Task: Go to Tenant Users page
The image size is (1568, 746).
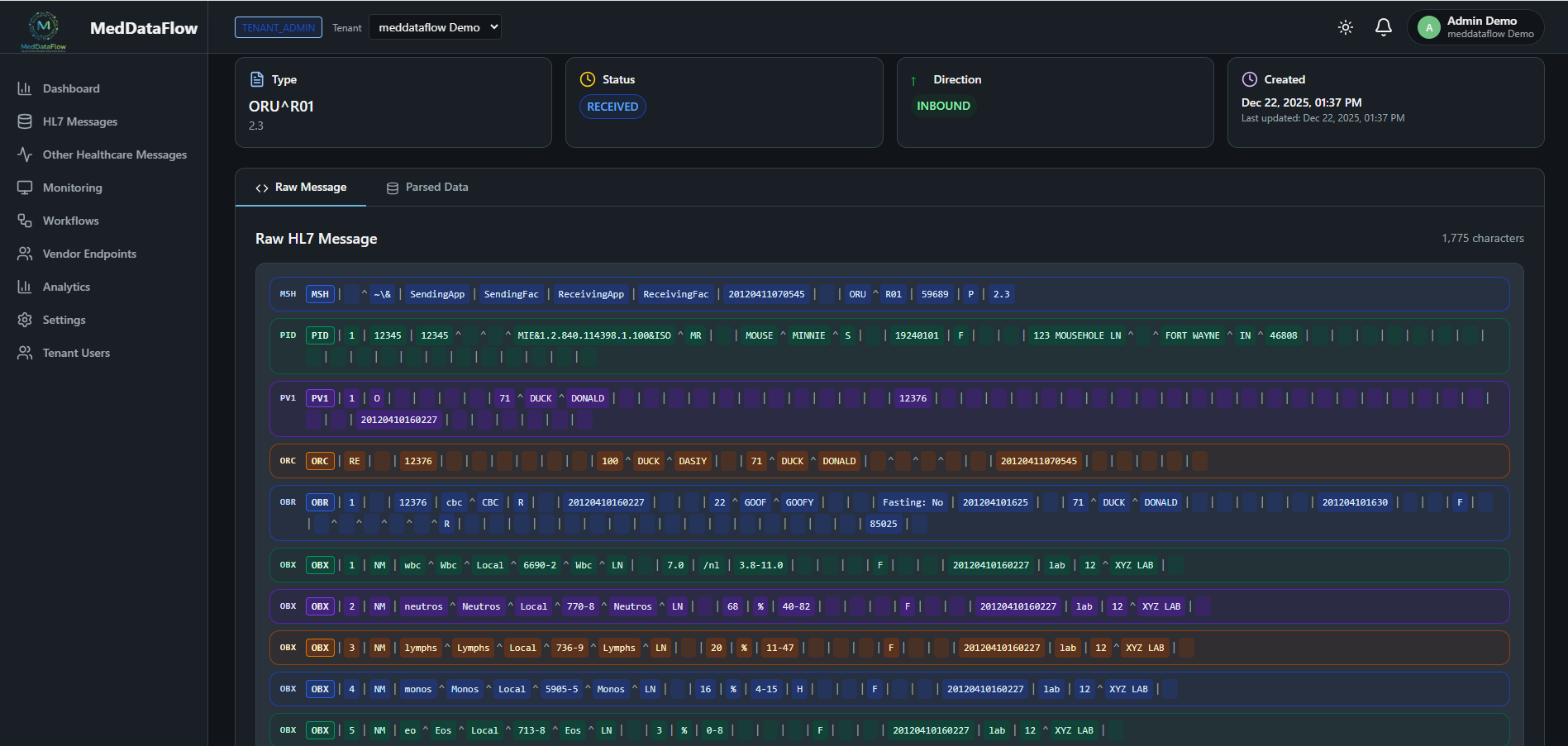Action: (x=26, y=353)
